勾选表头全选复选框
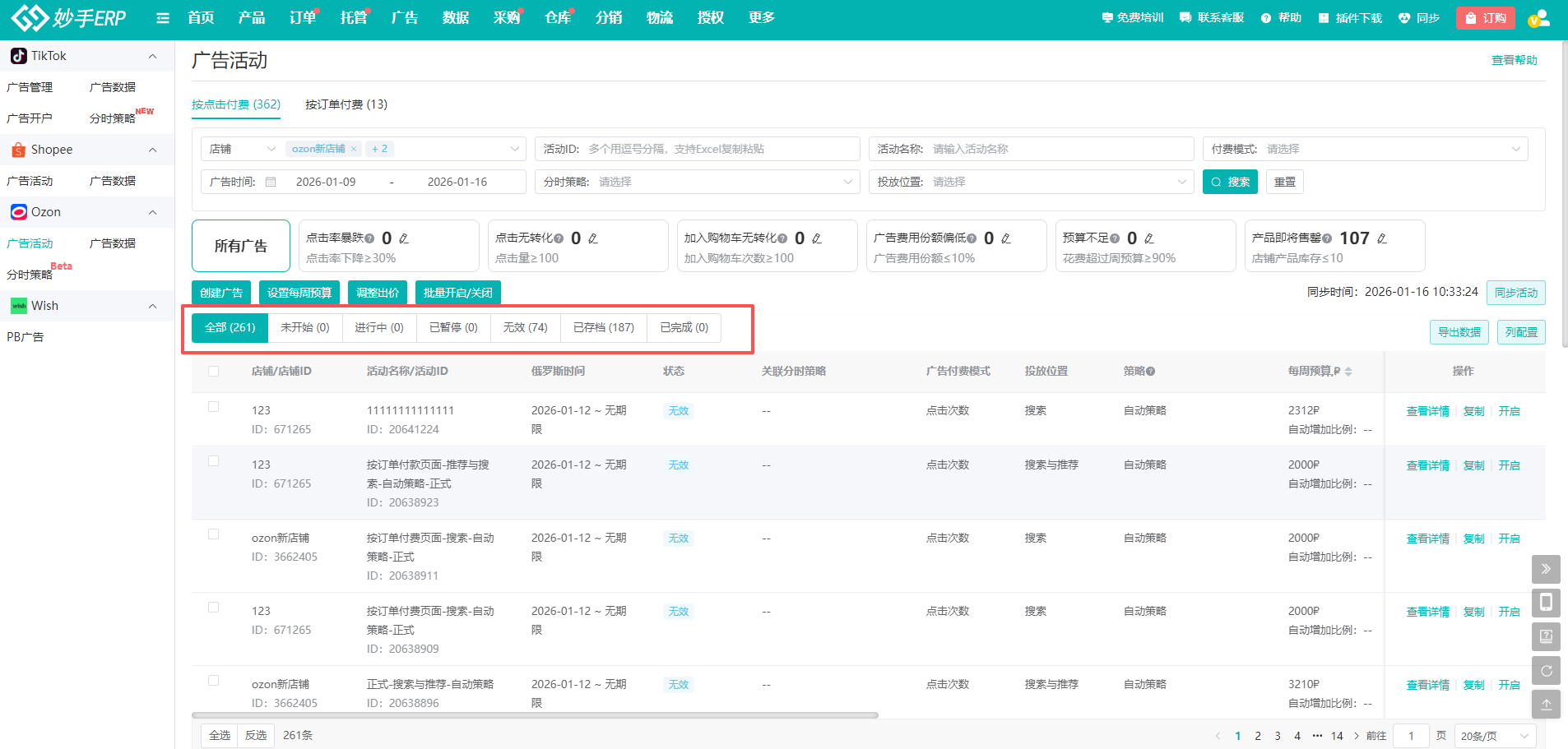The width and height of the screenshot is (1568, 749). [x=214, y=371]
